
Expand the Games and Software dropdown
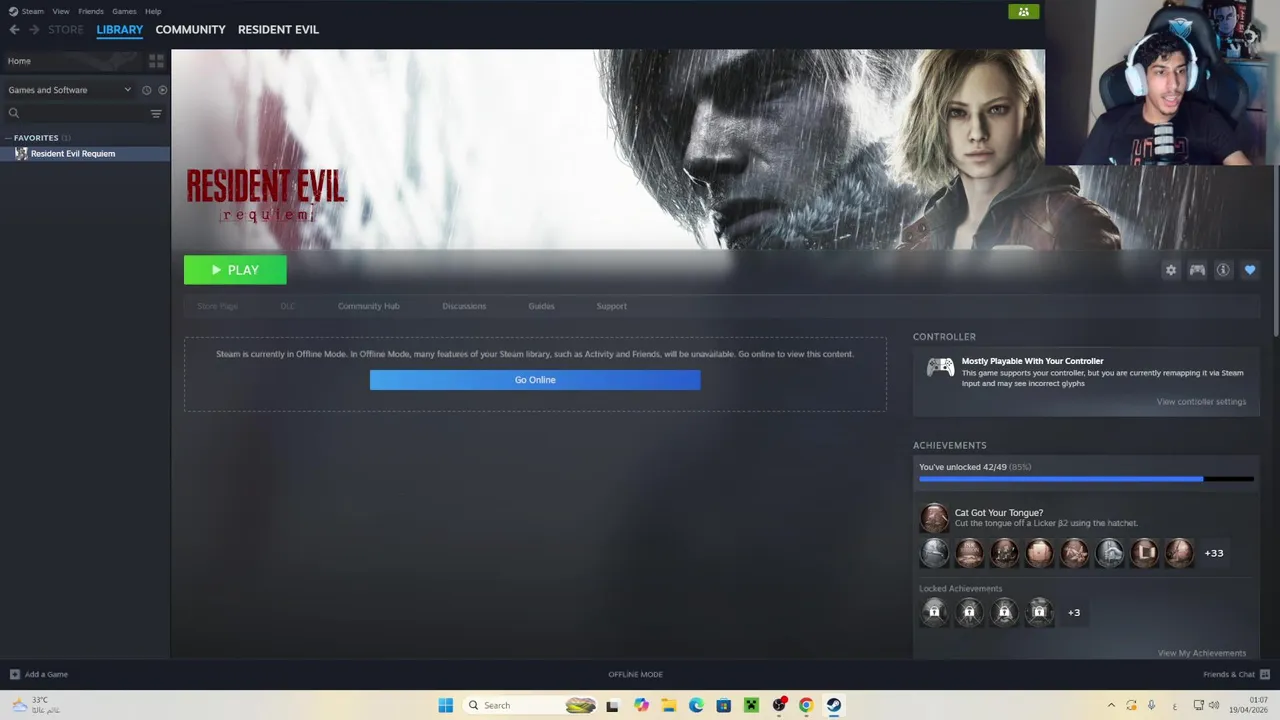69,90
